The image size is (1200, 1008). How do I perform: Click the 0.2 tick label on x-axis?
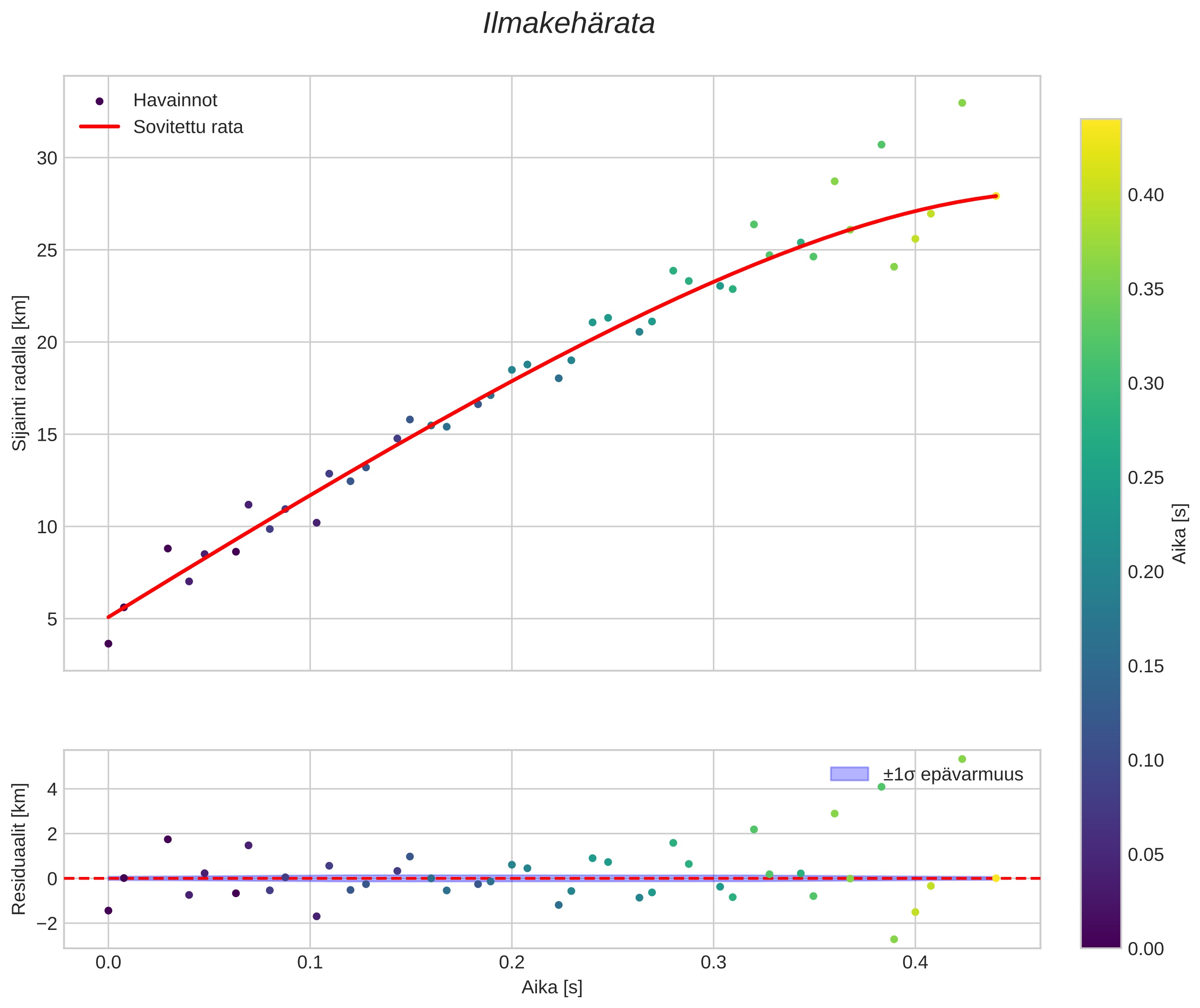[x=512, y=963]
